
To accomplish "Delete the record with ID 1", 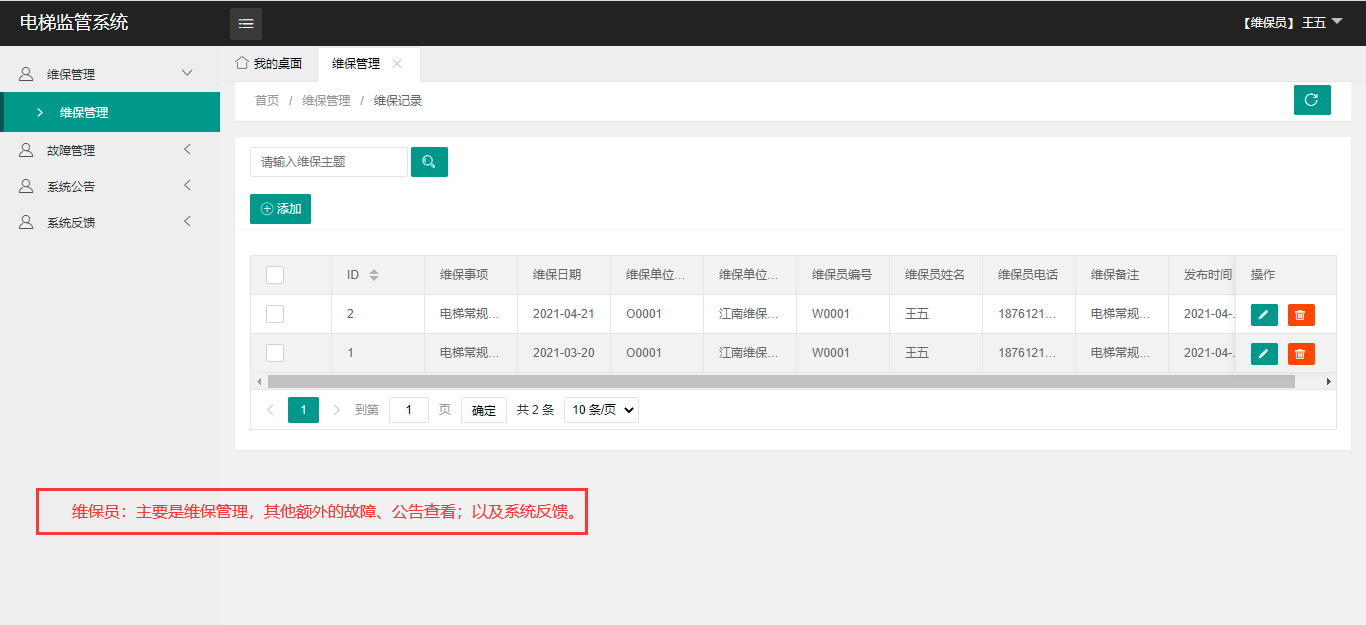I will 1300,354.
